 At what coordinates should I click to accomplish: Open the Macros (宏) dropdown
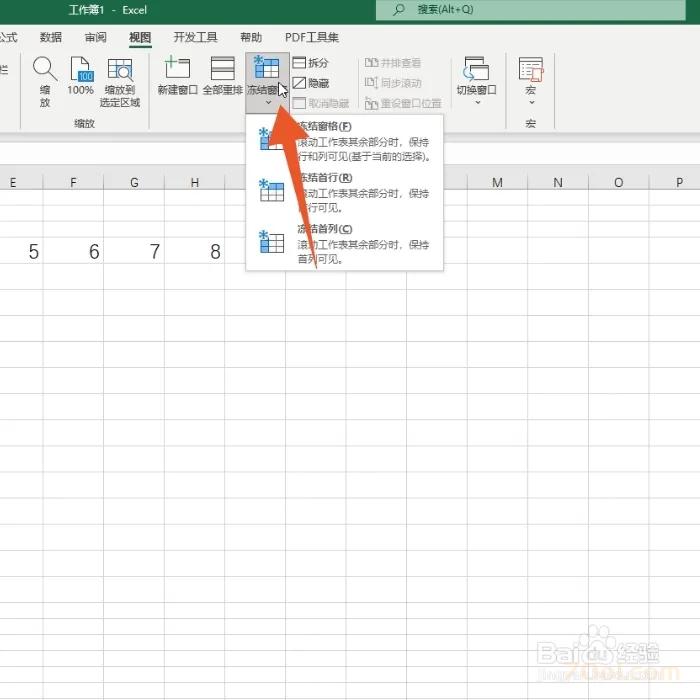[530, 81]
